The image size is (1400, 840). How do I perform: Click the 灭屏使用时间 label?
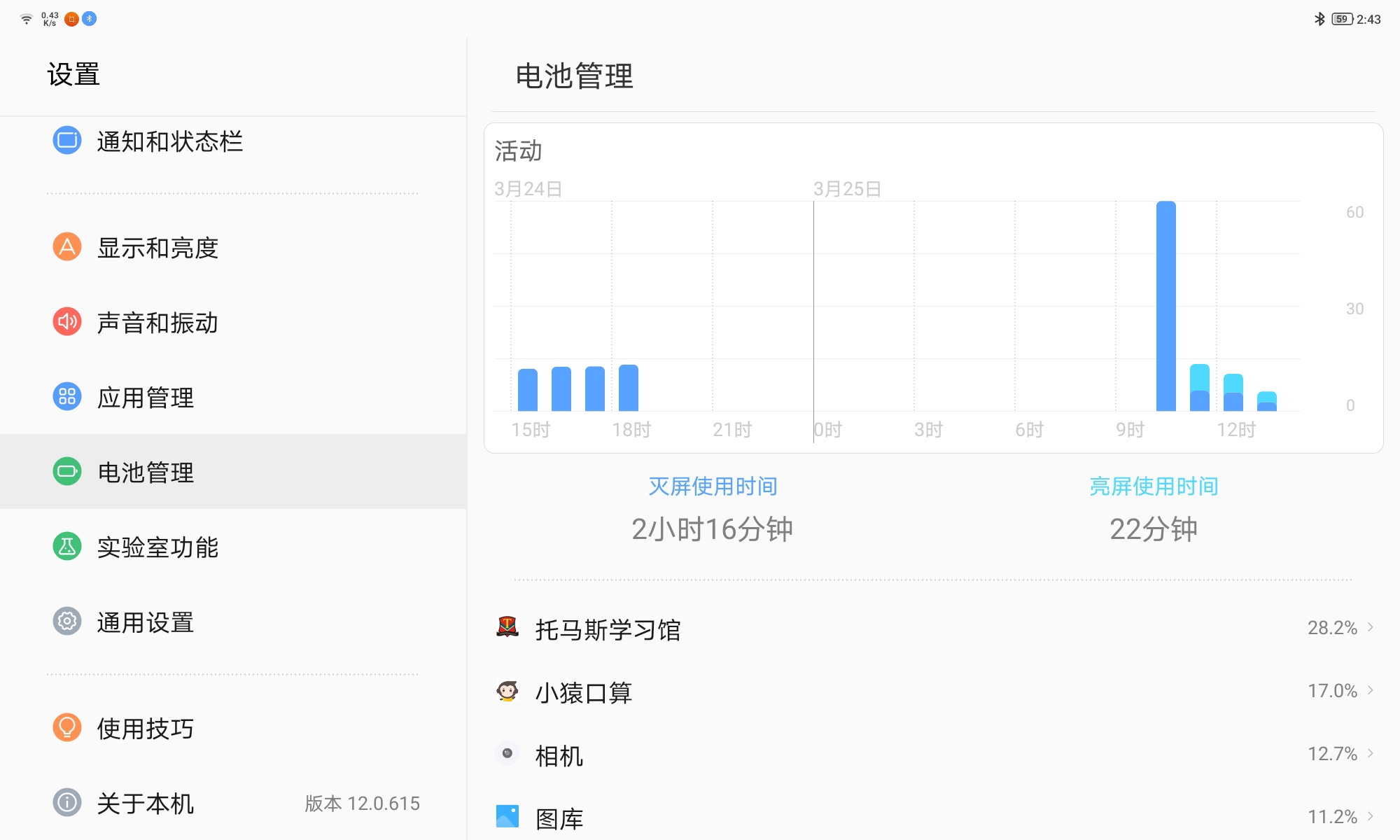tap(713, 486)
